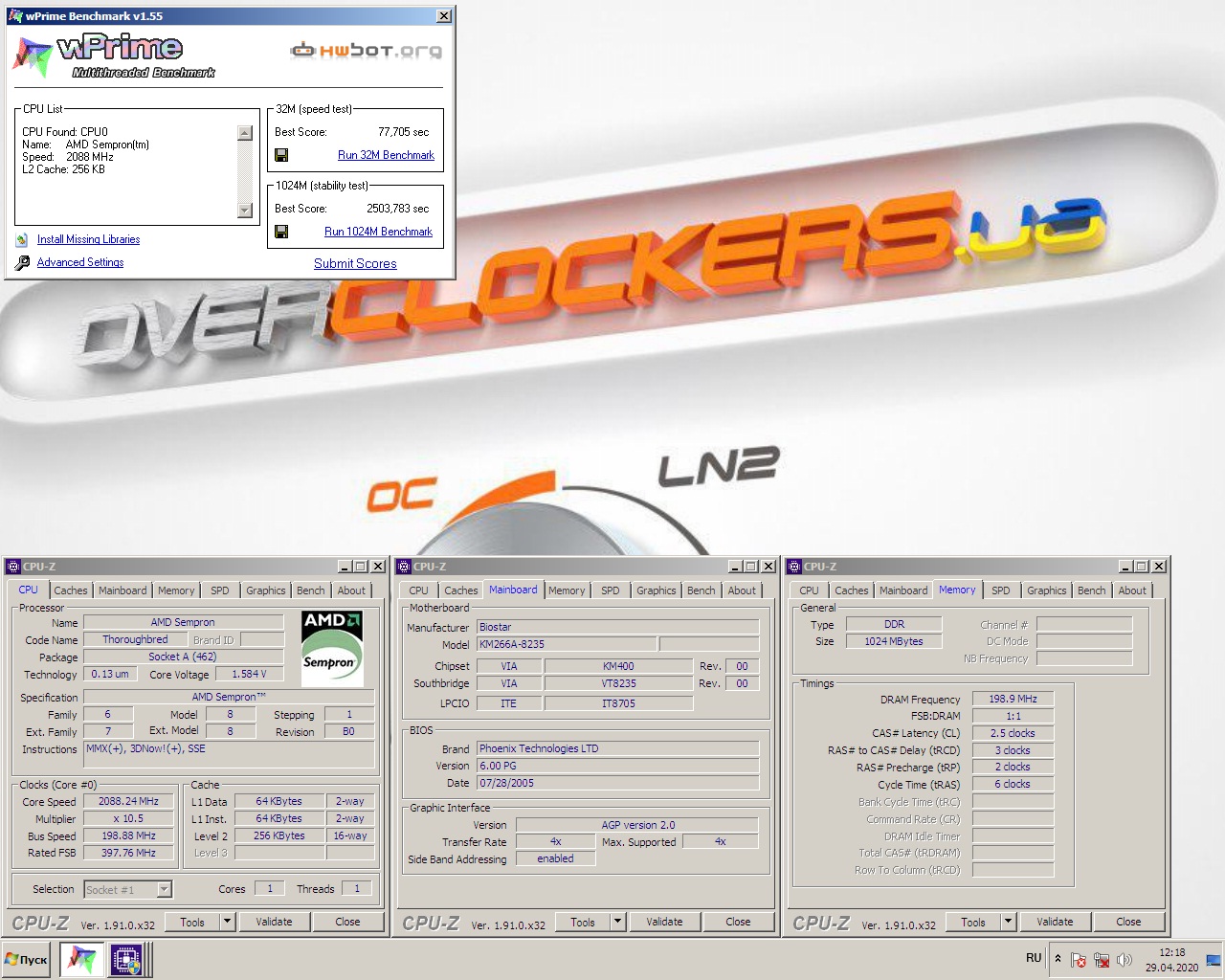
Task: Click the volume speaker tray icon
Action: 1125,959
